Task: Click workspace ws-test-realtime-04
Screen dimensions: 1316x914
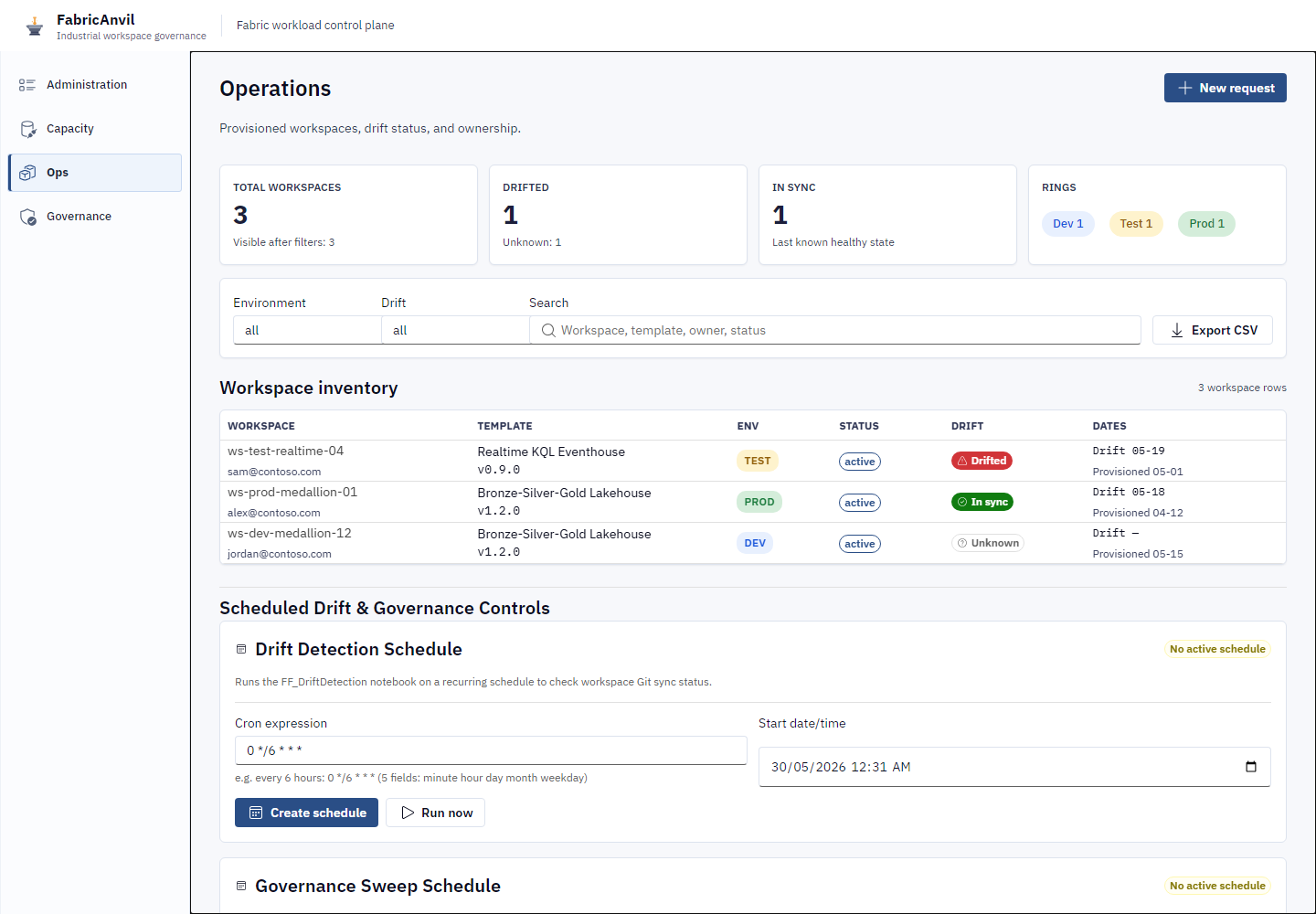Action: (285, 451)
